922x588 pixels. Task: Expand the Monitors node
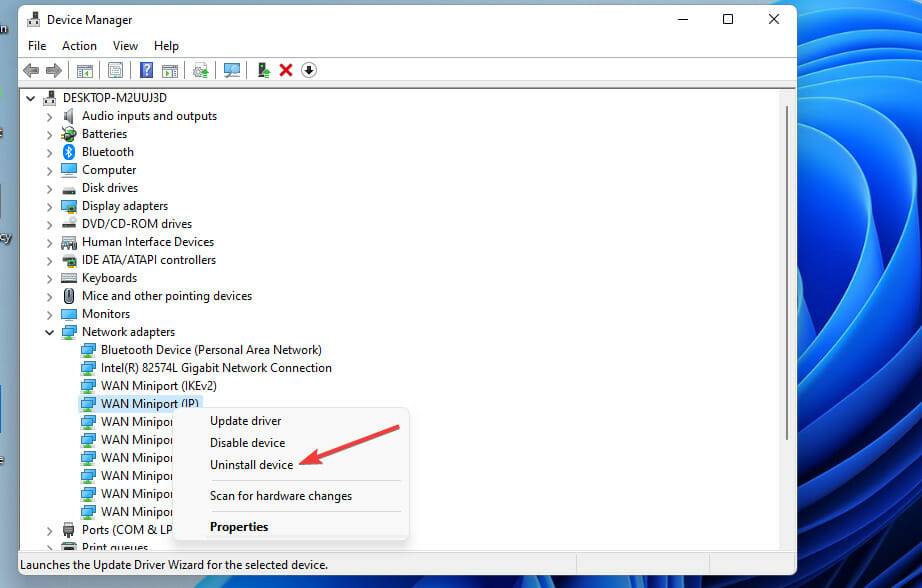pyautogui.click(x=49, y=315)
